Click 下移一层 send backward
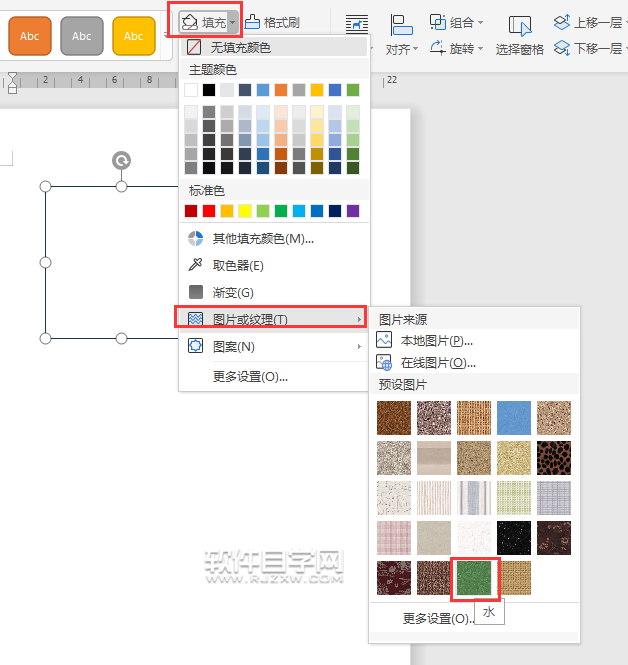Screen dimensions: 628x665 pos(589,48)
